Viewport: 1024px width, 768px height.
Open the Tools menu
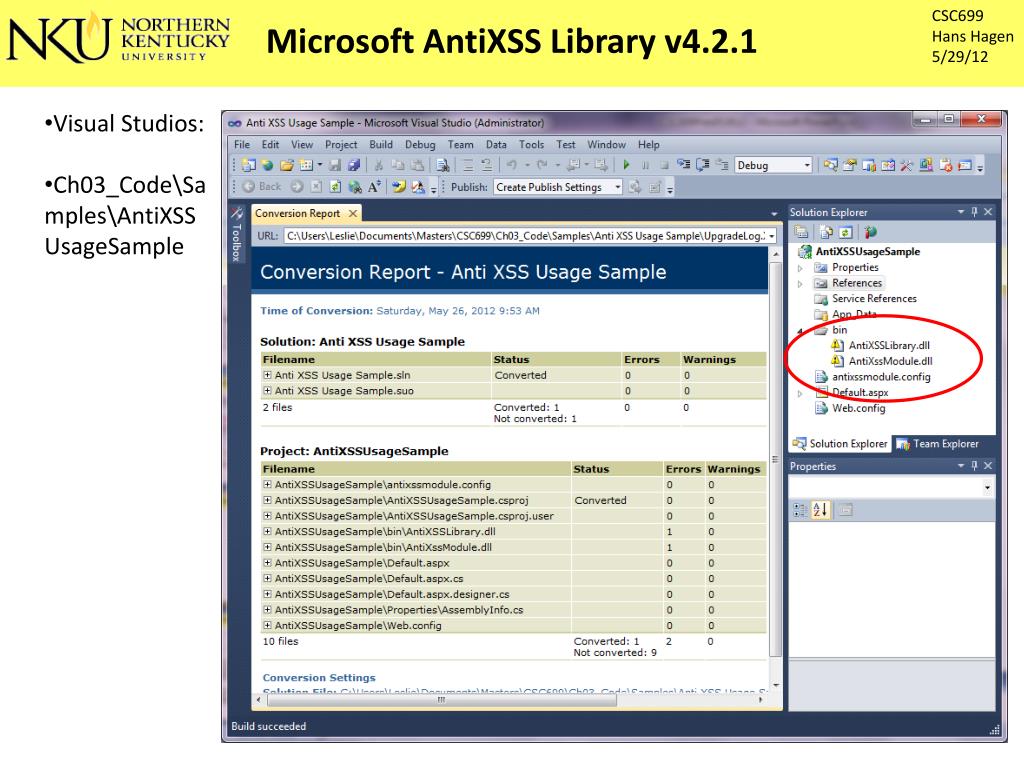coord(532,144)
